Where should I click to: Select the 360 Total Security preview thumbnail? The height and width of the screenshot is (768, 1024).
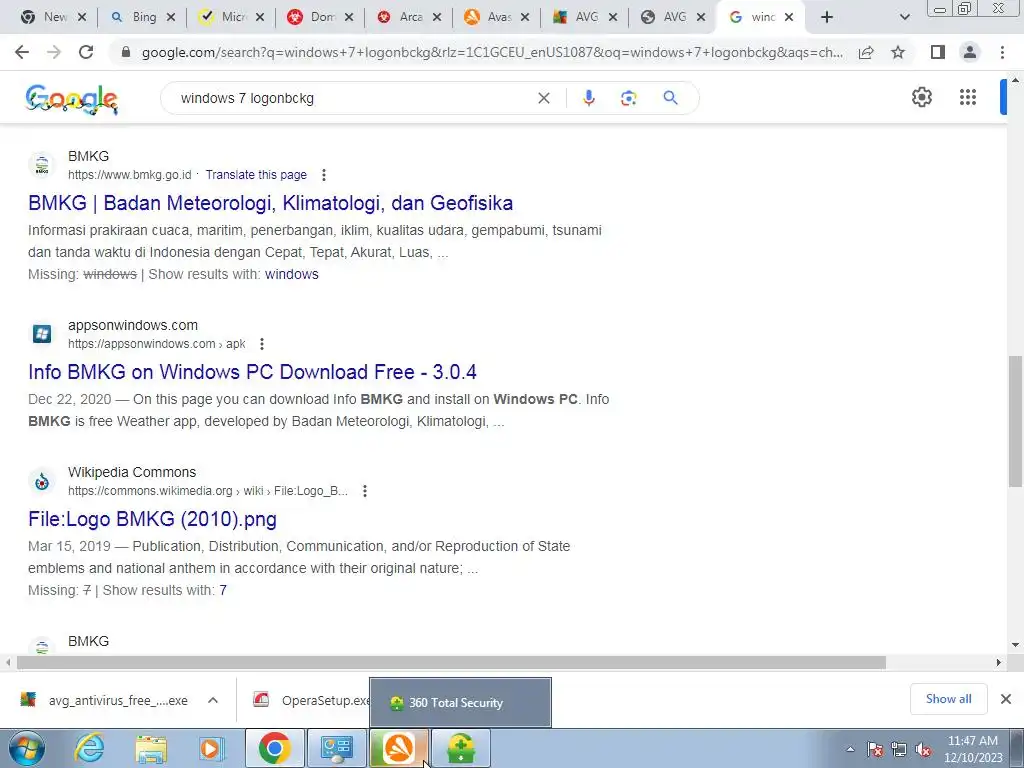(460, 703)
